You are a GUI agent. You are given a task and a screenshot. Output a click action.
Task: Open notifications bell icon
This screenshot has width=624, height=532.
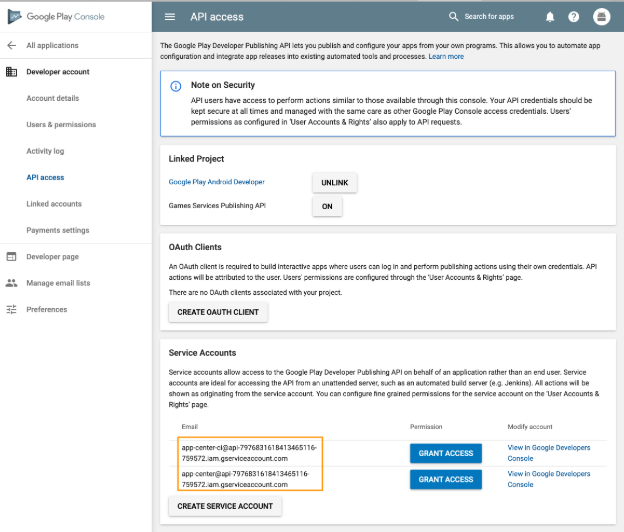550,17
